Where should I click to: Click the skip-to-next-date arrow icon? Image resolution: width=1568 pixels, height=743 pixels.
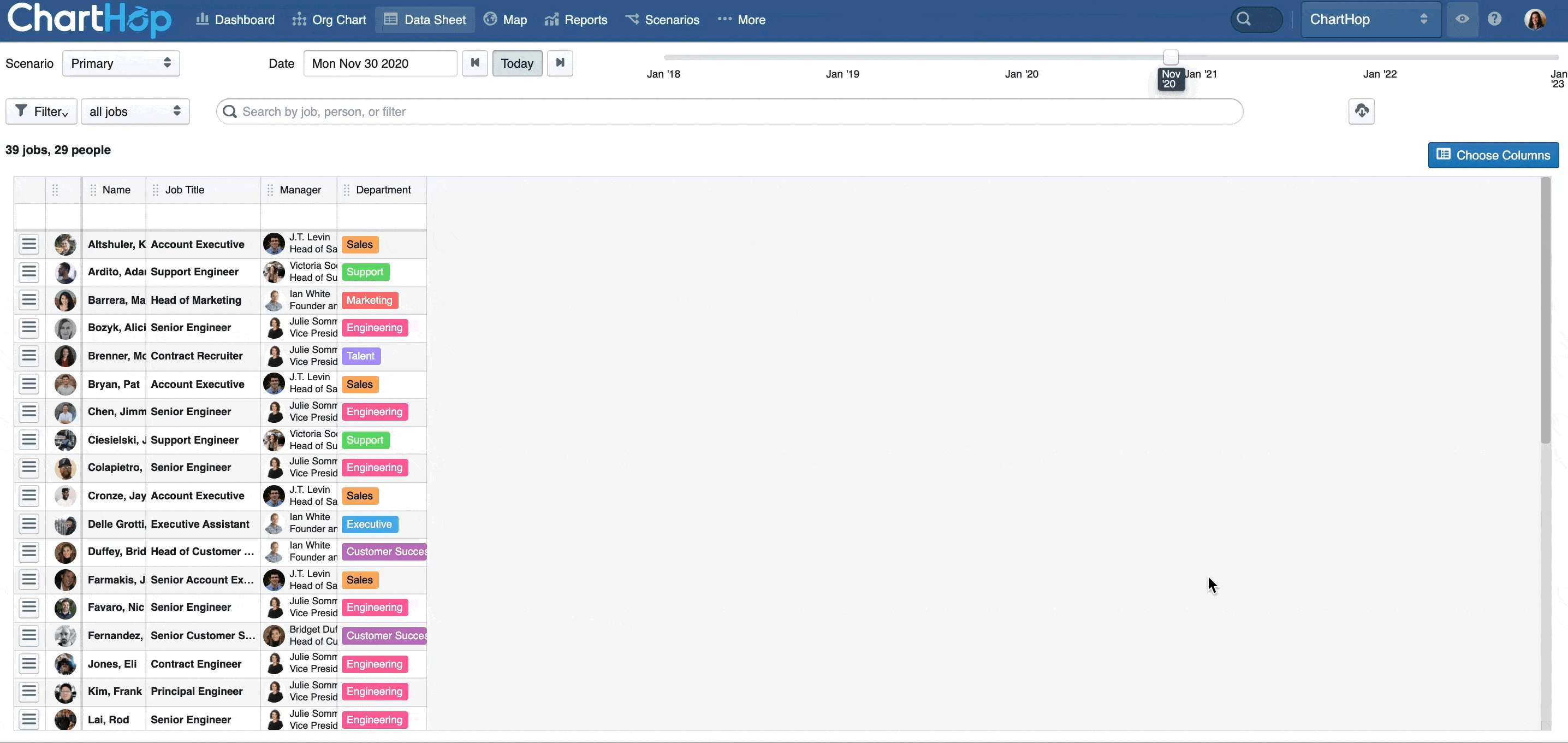(560, 63)
